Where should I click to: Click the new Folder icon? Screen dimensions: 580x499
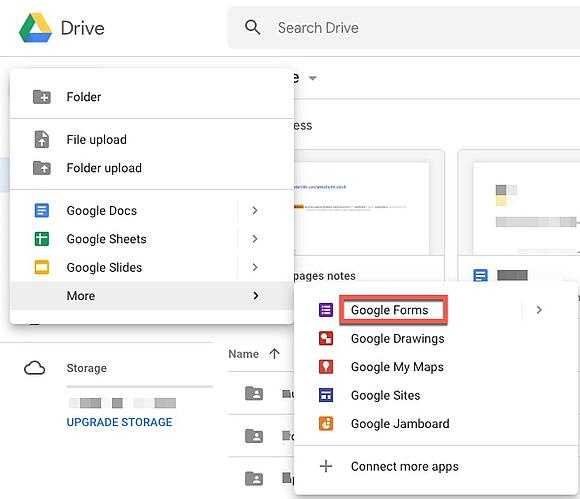click(x=42, y=97)
